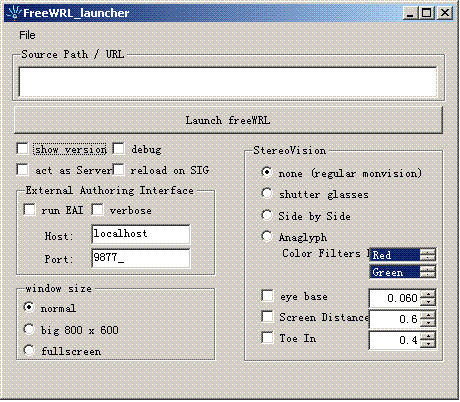Click the Launch freeWRL button
Screen dimensions: 460x402
click(x=228, y=120)
